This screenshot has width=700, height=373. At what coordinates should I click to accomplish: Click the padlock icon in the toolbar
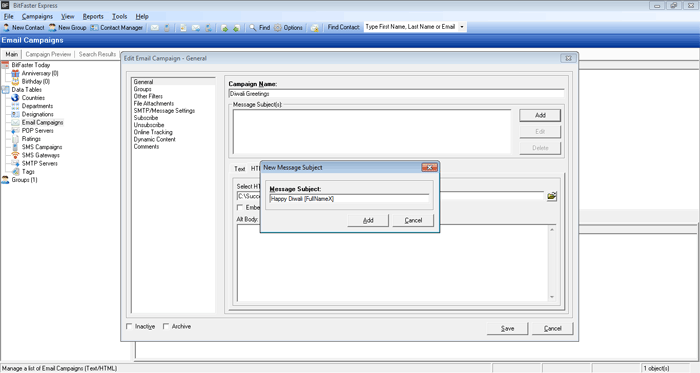315,28
